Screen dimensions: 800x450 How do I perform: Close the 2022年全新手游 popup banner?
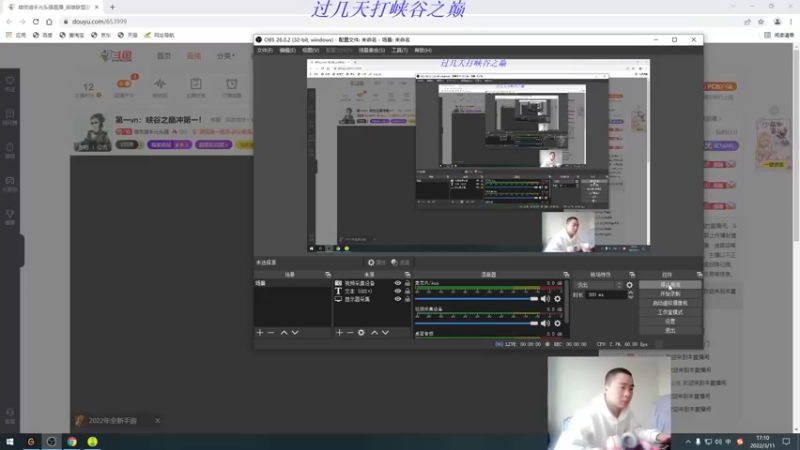coord(157,420)
